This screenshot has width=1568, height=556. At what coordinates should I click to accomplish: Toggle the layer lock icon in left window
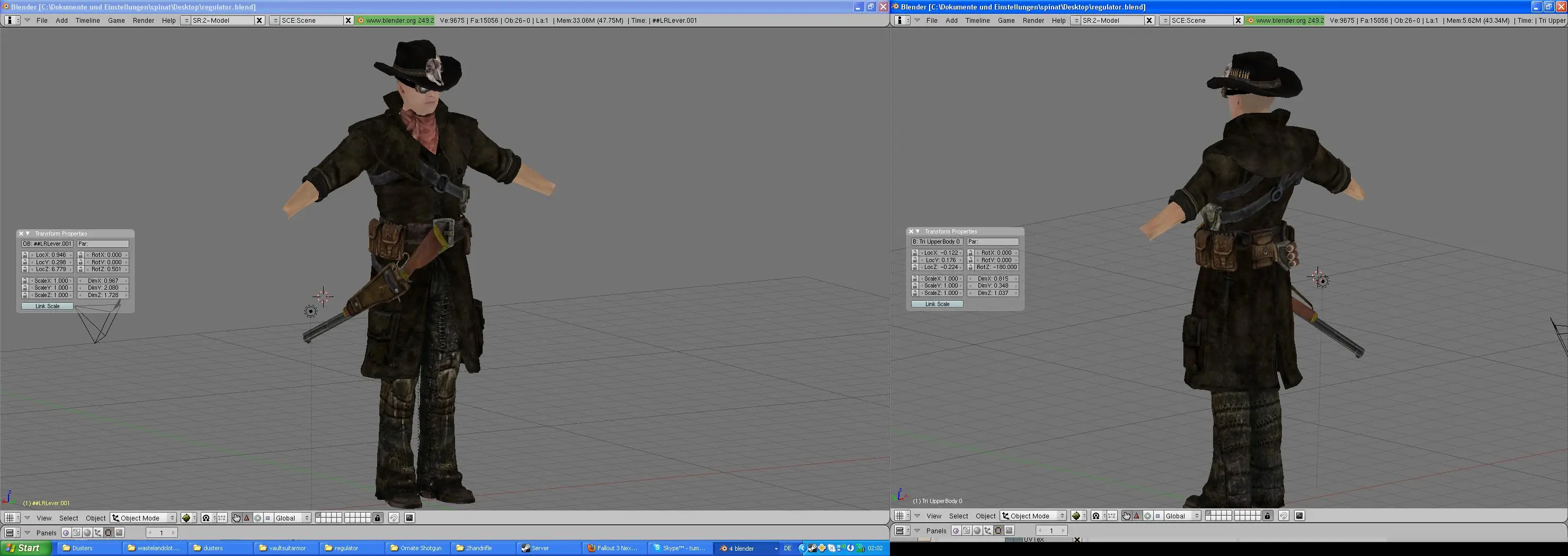(378, 518)
